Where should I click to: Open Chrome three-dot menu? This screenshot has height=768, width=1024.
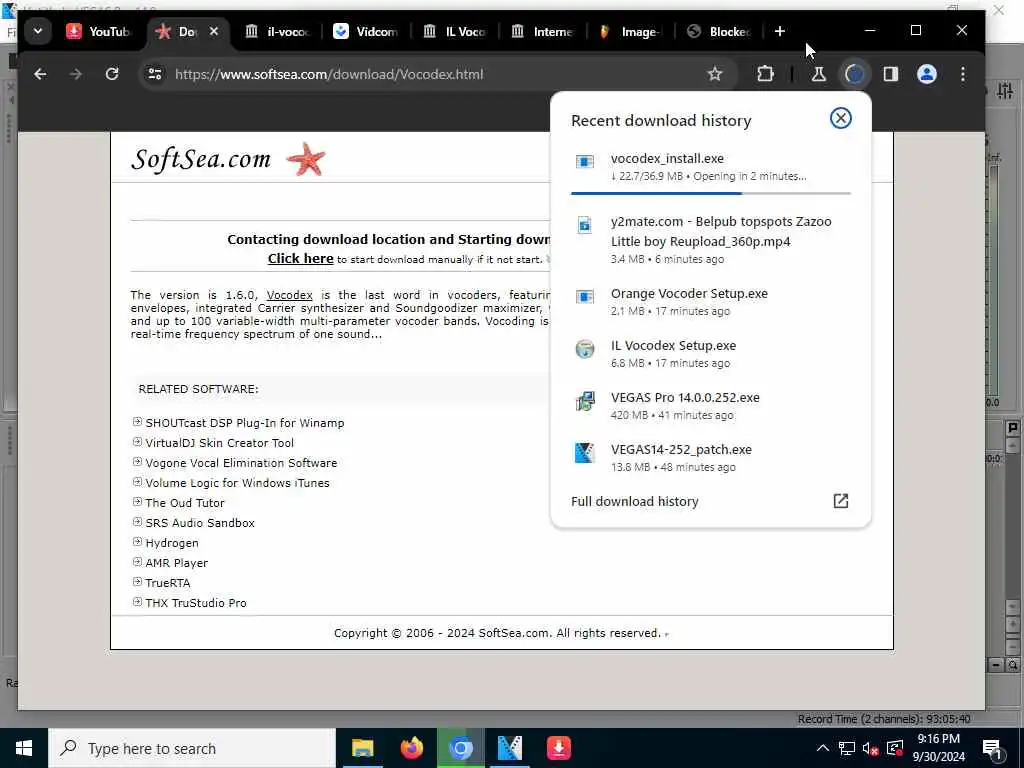[x=963, y=74]
